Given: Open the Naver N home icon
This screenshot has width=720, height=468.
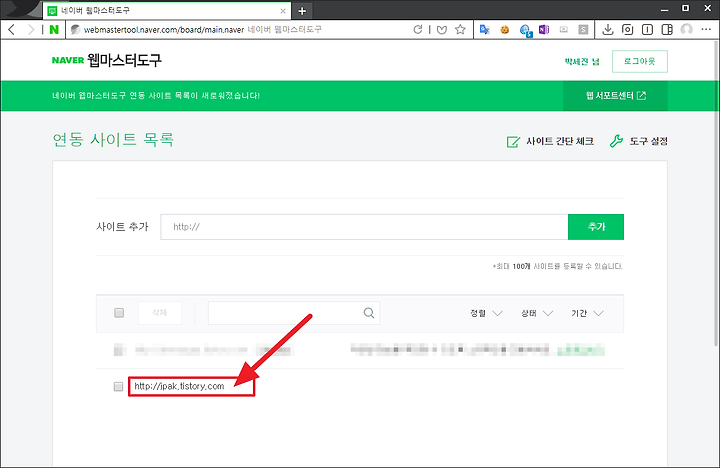Looking at the screenshot, I should tap(54, 30).
